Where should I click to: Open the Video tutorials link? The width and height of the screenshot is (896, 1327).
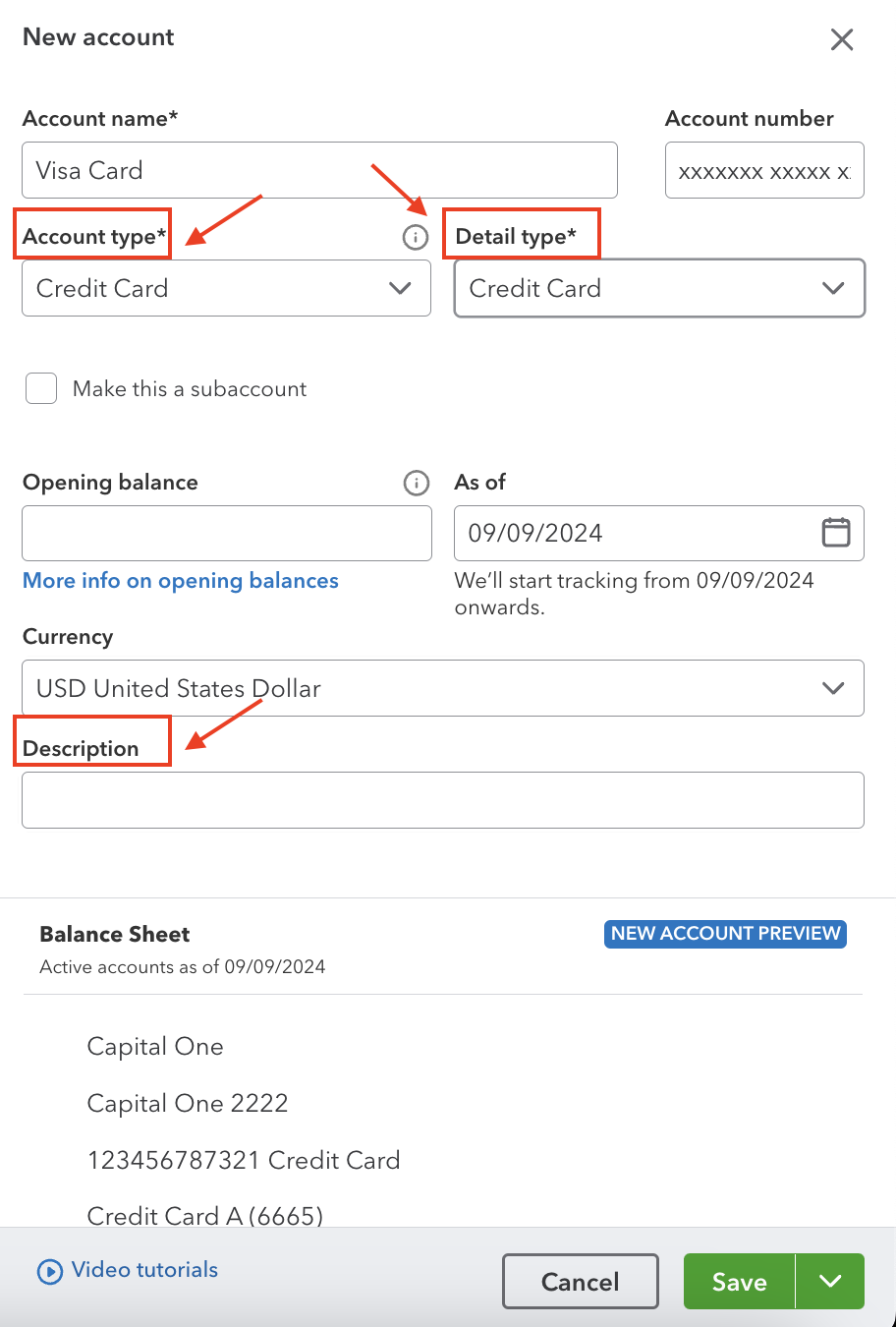pyautogui.click(x=144, y=1270)
